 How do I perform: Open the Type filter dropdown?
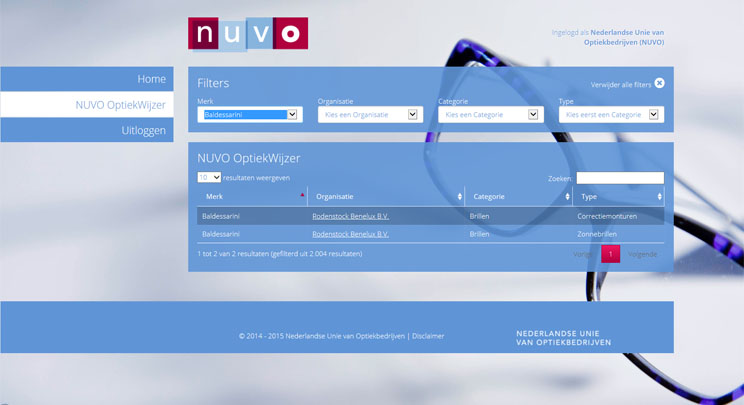click(610, 115)
